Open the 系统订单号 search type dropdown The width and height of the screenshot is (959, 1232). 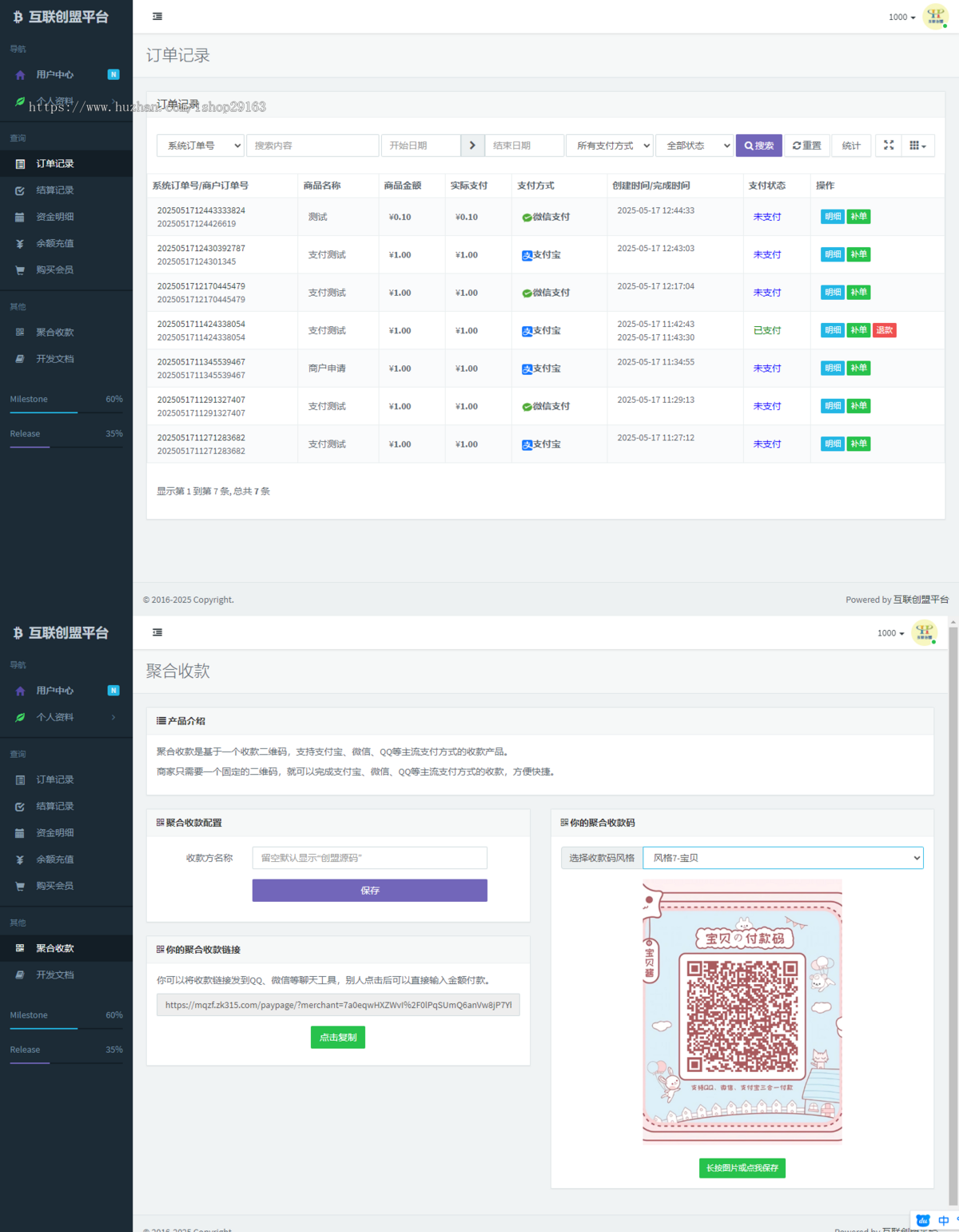click(201, 146)
